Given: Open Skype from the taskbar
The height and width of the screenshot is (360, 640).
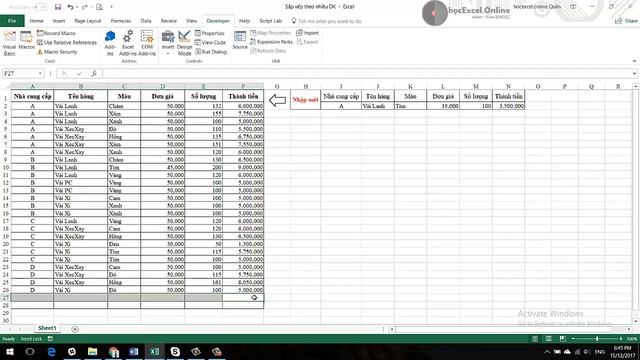Looking at the screenshot, I should click(x=175, y=351).
